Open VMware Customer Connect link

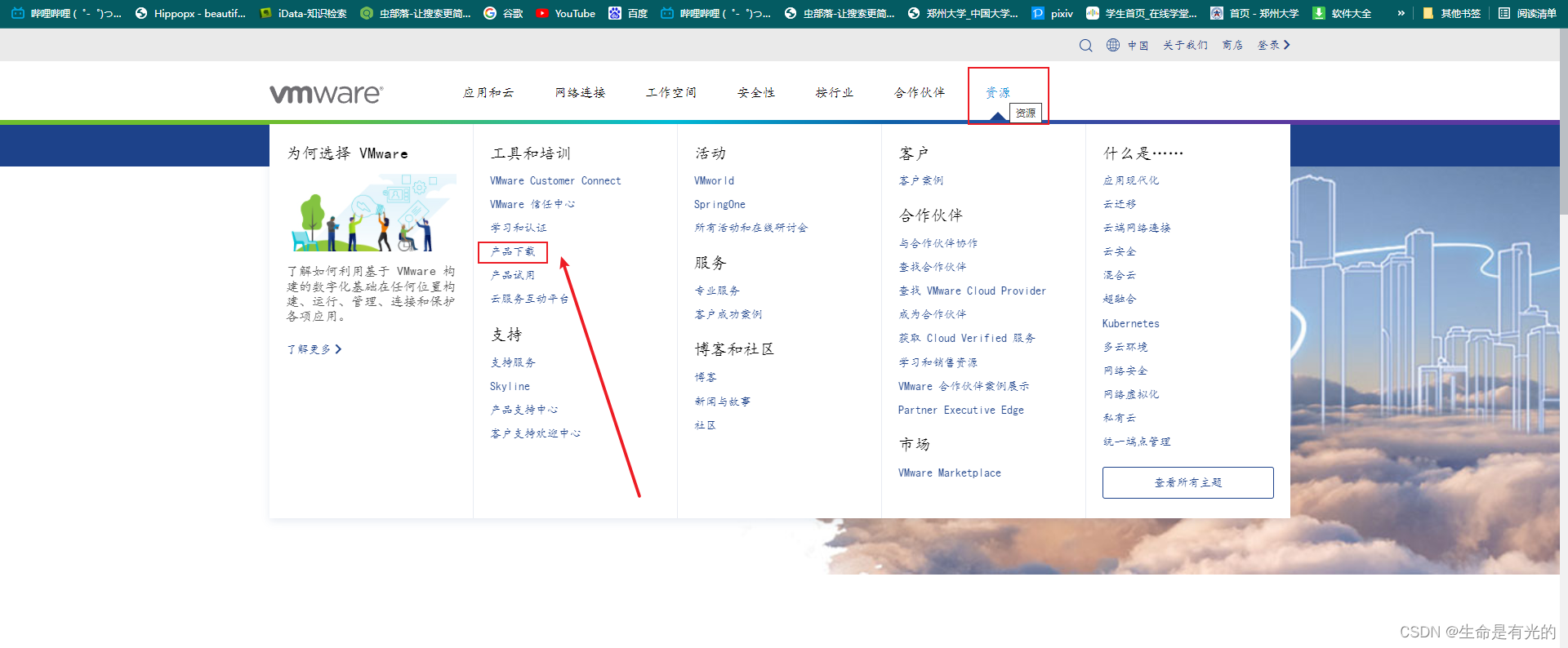[x=555, y=181]
